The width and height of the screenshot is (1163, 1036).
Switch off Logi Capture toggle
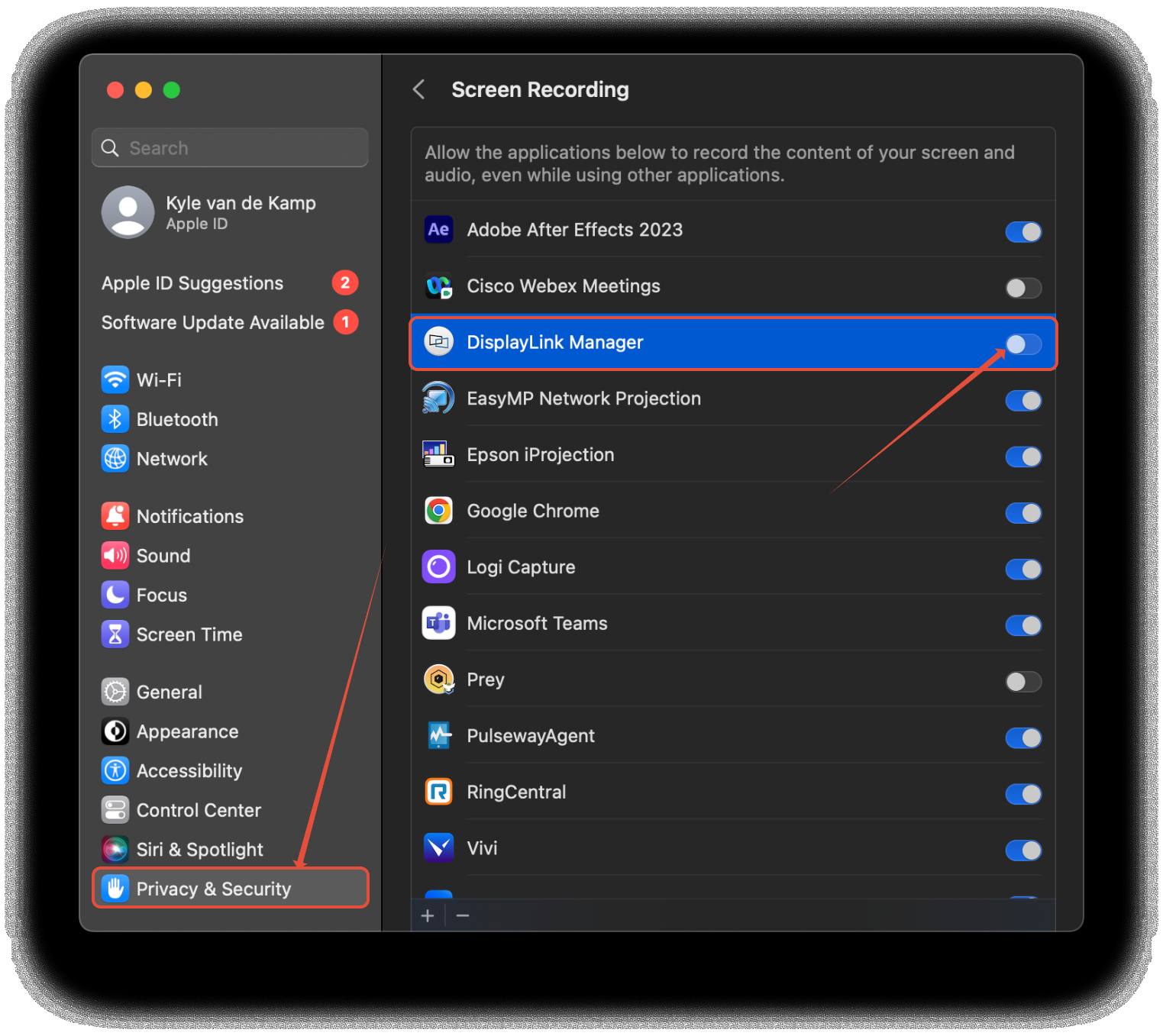1023,569
